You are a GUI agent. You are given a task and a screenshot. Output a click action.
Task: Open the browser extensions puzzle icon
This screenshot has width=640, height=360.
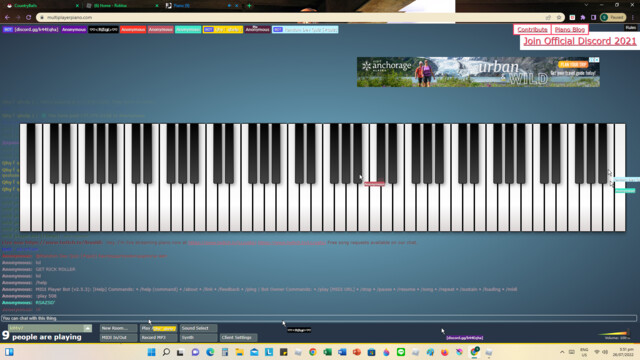click(x=583, y=18)
